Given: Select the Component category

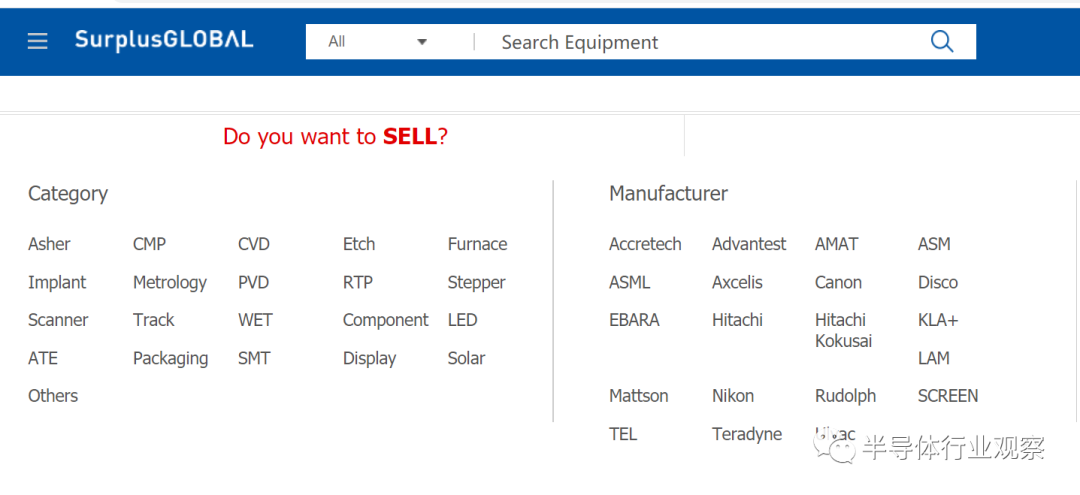Looking at the screenshot, I should 385,321.
